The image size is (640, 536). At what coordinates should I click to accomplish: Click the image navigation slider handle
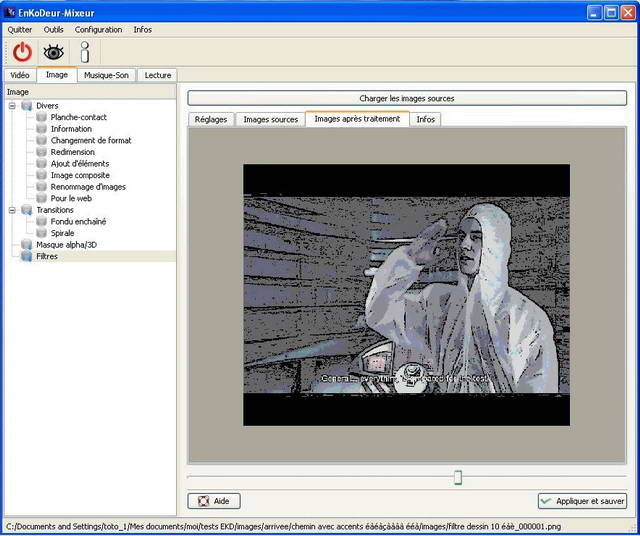(x=458, y=477)
